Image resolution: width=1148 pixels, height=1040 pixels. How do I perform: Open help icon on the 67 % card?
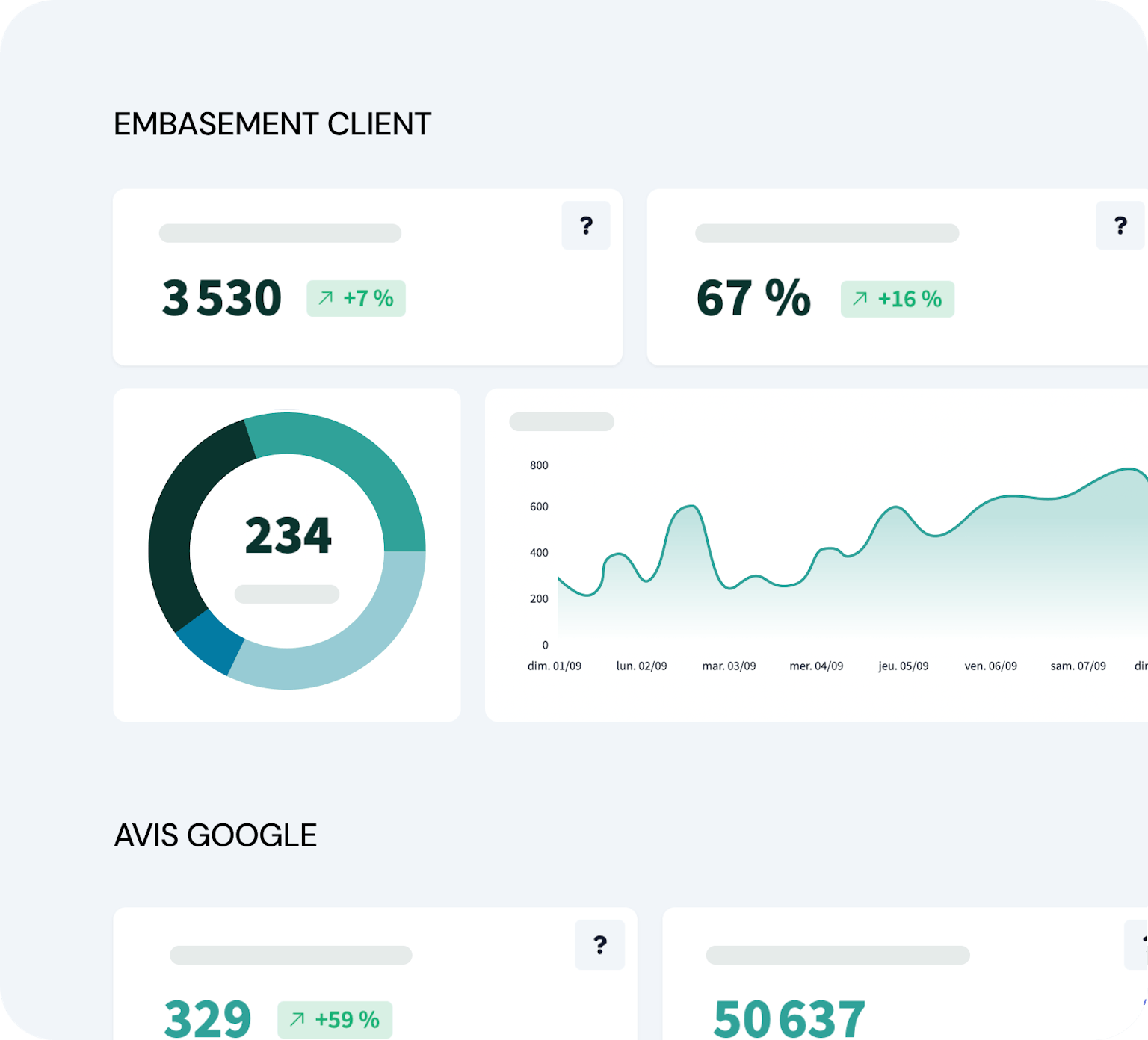(1120, 225)
